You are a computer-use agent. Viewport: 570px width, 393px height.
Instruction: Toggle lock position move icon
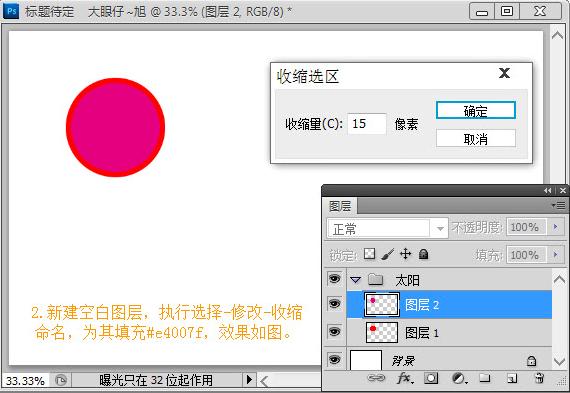tap(405, 253)
